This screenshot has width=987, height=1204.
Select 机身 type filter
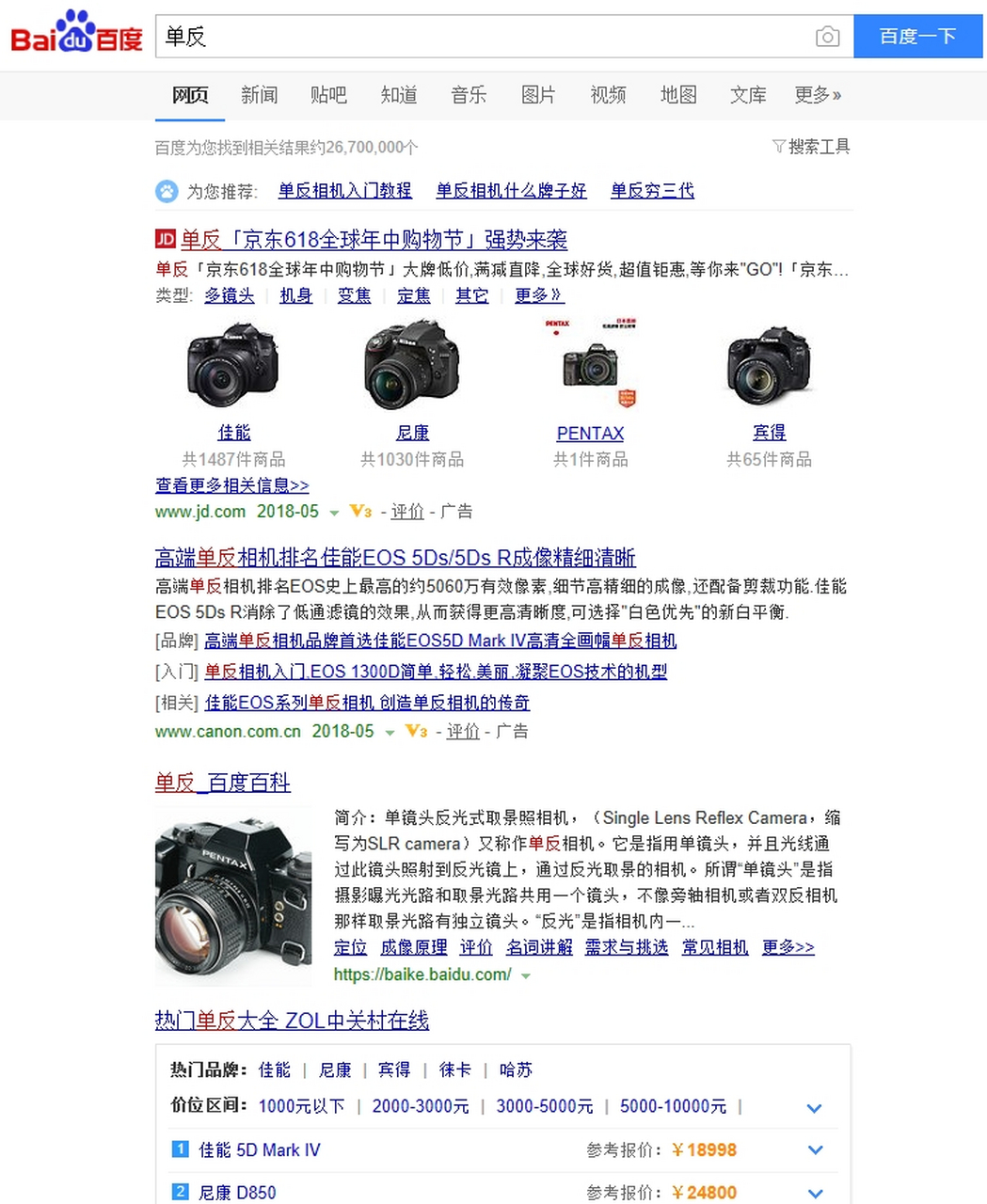tap(295, 295)
